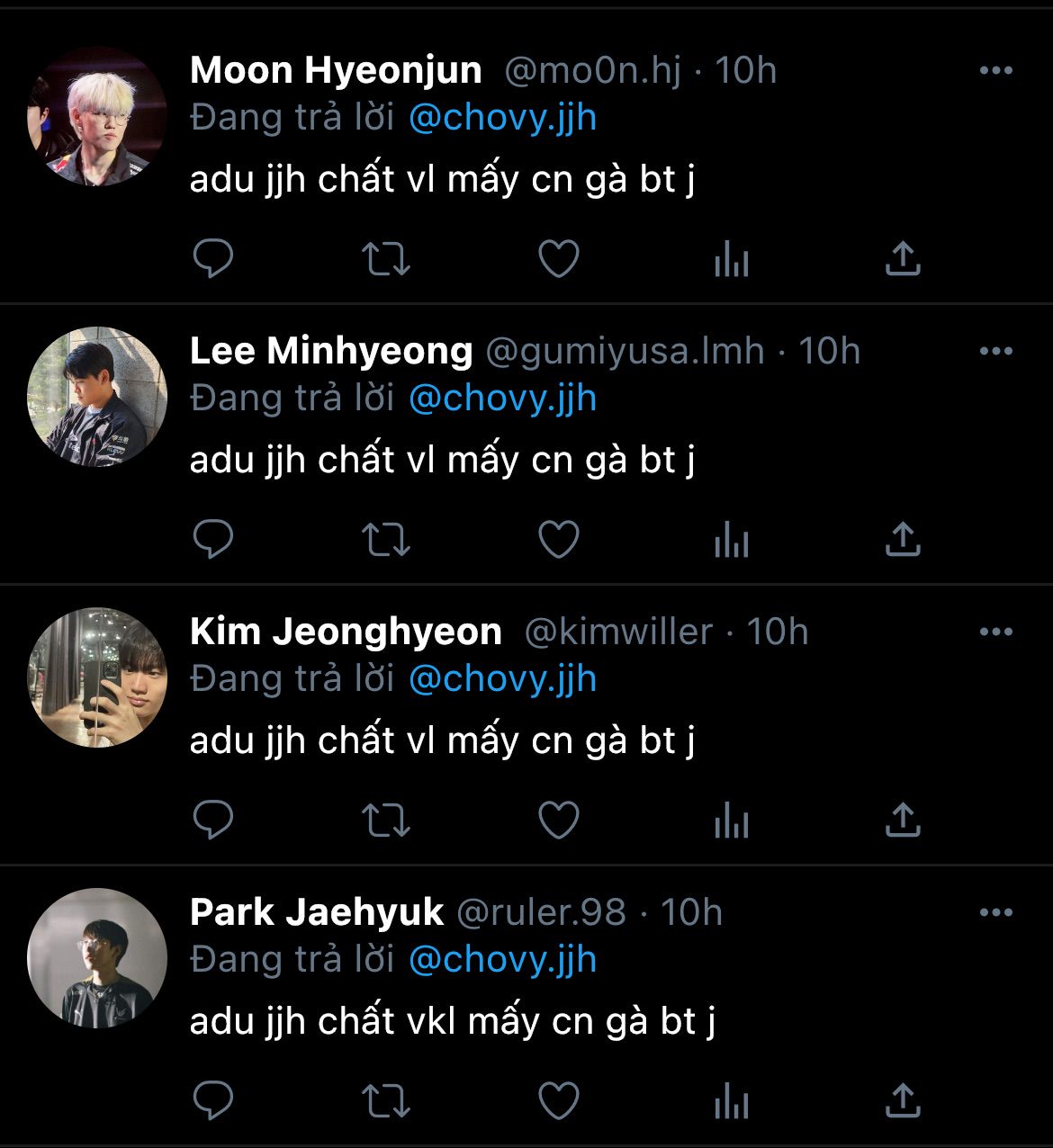Open @chovy.jjh mention in Moon Hyeonjun's reply
The image size is (1053, 1148).
(502, 118)
